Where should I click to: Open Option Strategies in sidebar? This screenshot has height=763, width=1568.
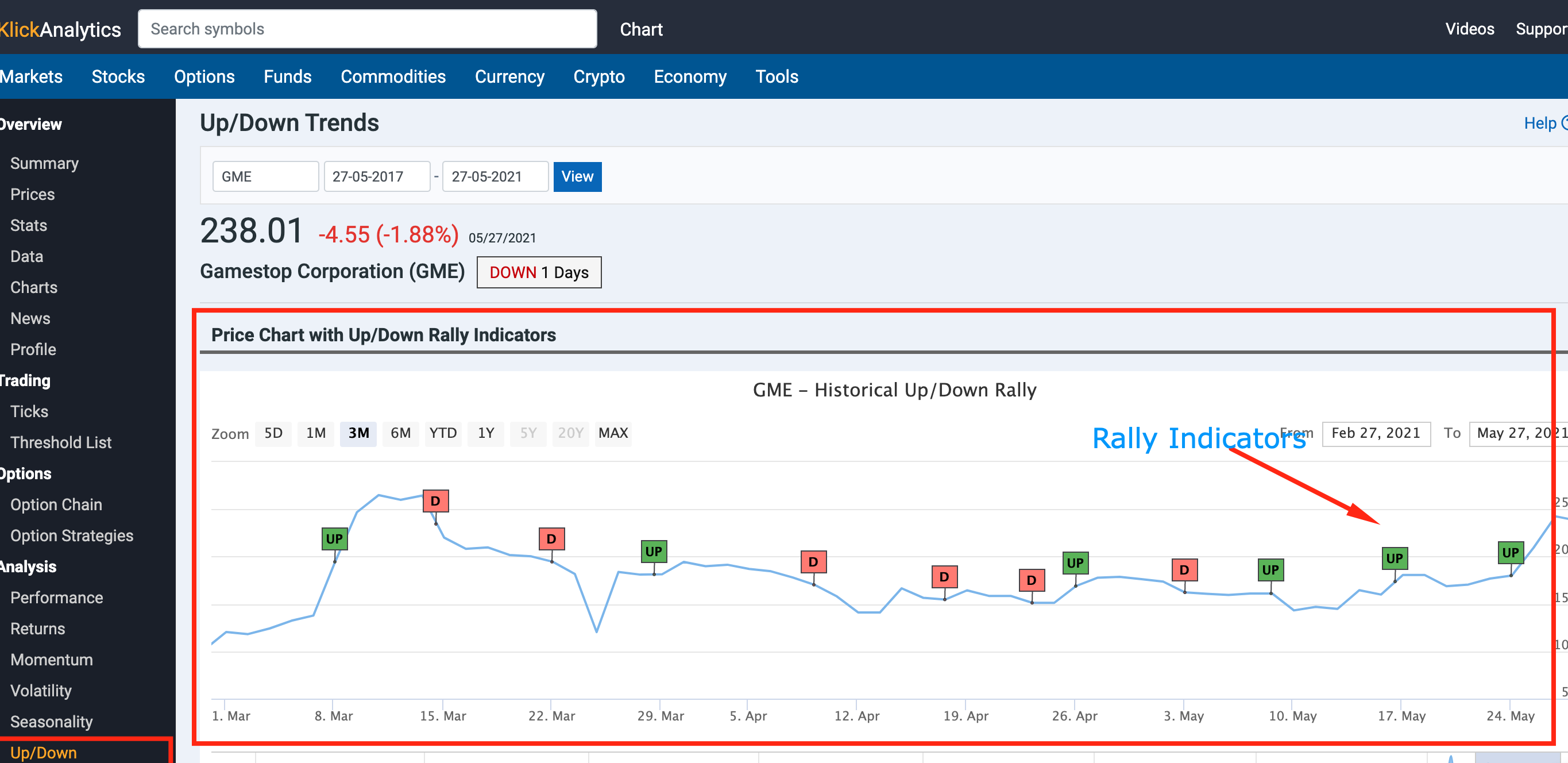(72, 536)
